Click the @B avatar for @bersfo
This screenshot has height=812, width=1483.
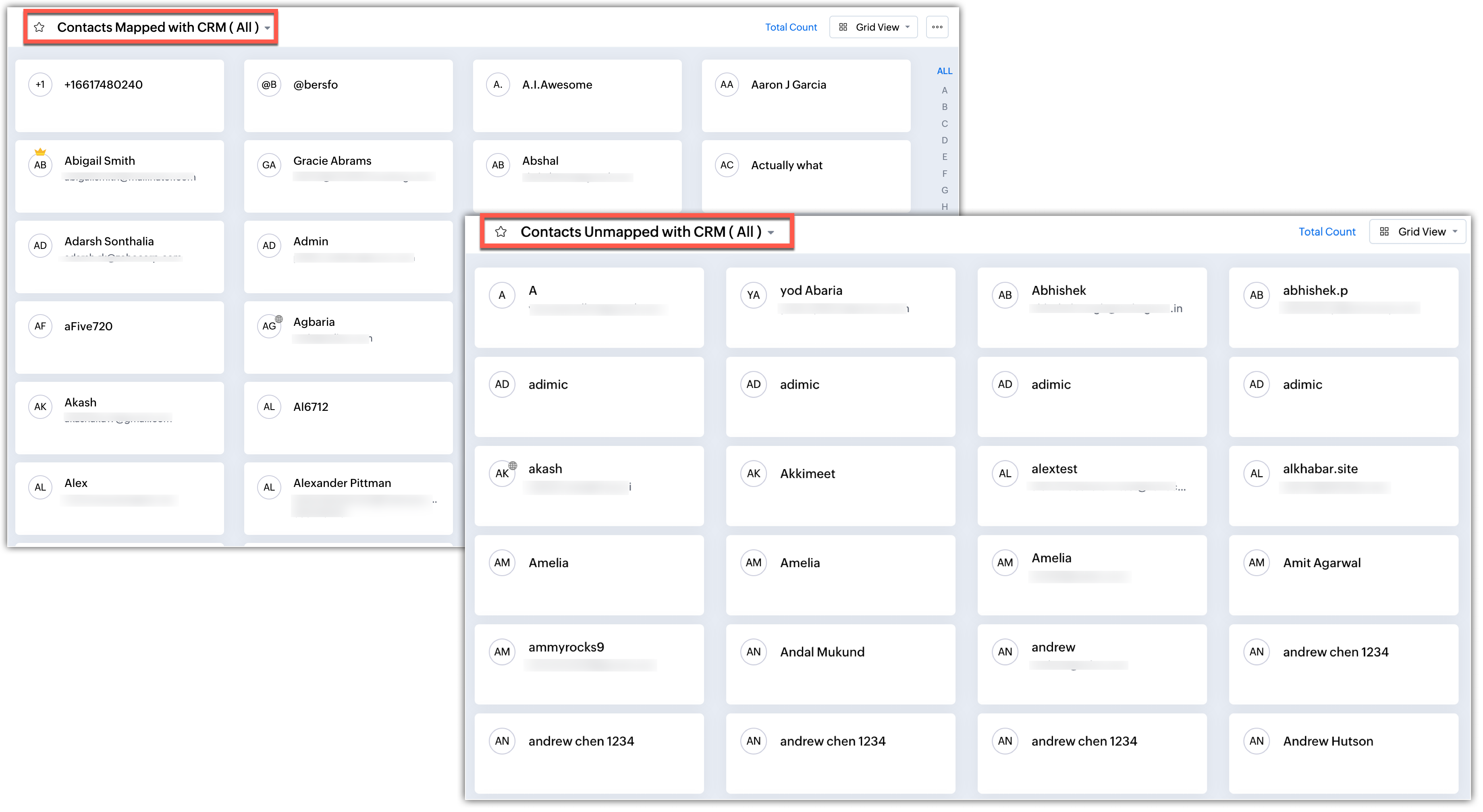(270, 85)
